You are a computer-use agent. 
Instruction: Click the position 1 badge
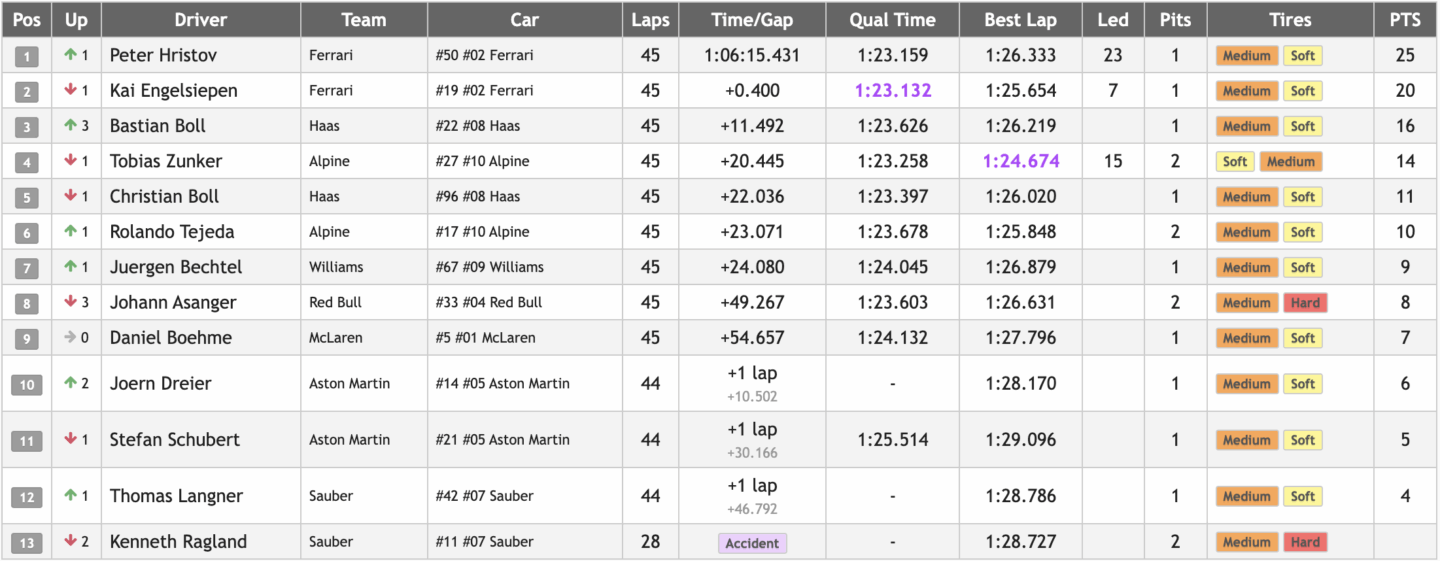point(27,56)
